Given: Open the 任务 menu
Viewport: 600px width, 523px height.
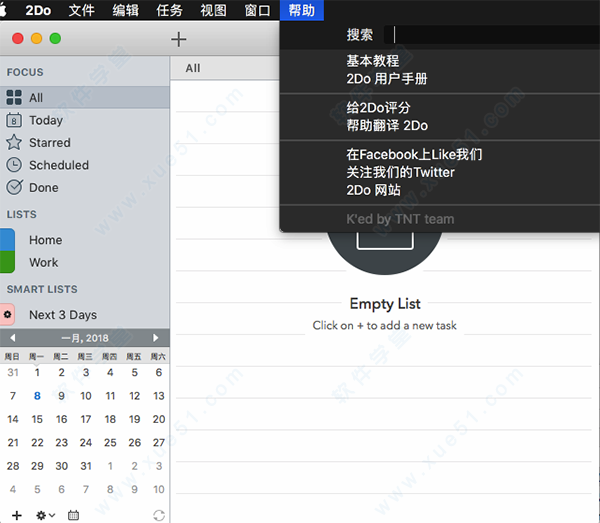Looking at the screenshot, I should [170, 10].
